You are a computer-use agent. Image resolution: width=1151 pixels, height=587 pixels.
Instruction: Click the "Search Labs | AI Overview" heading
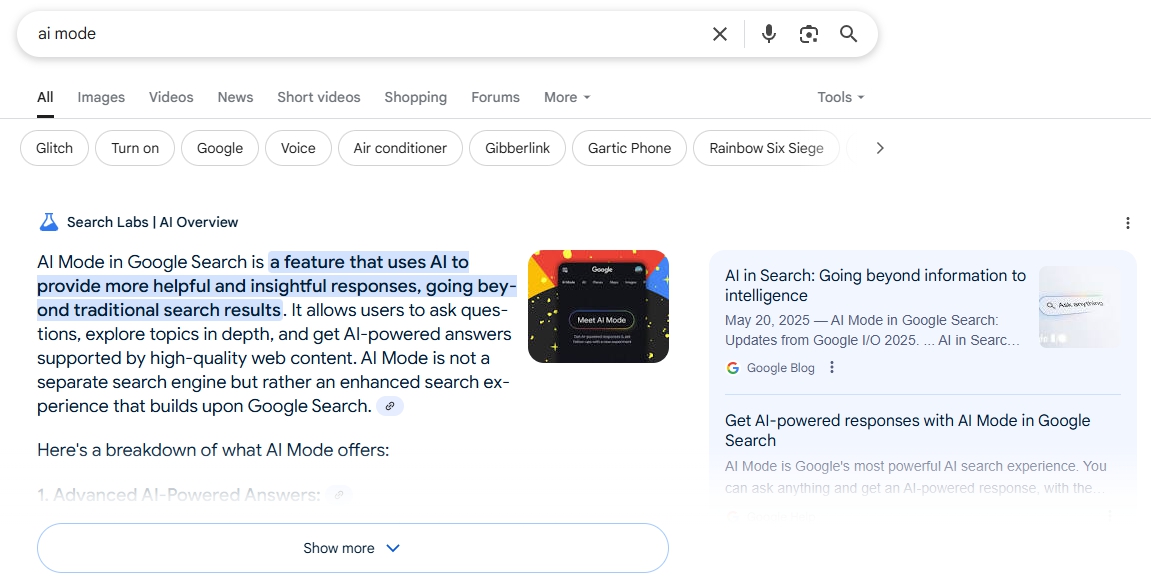tap(153, 222)
